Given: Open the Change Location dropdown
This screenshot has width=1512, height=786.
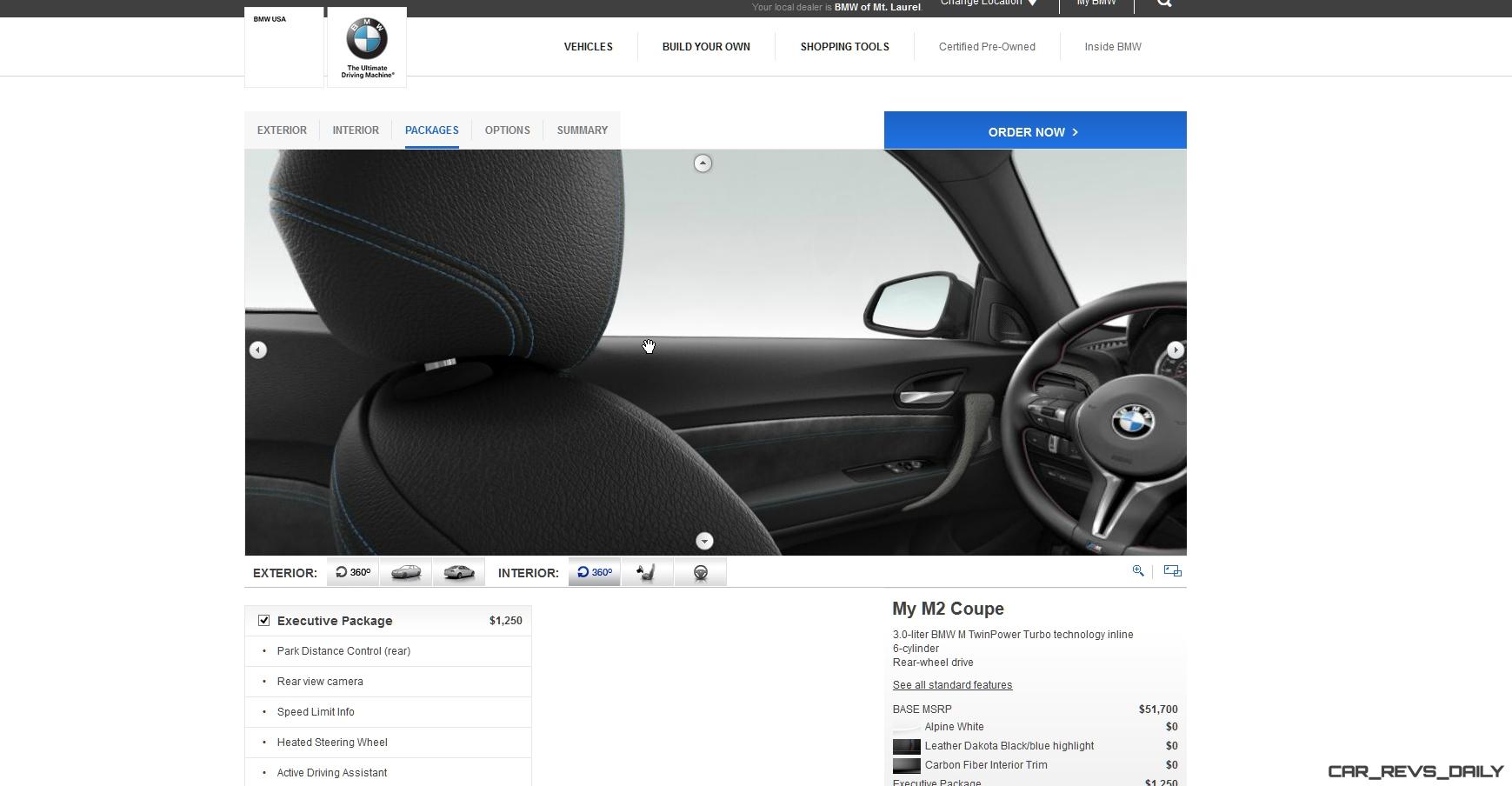Looking at the screenshot, I should (989, 3).
